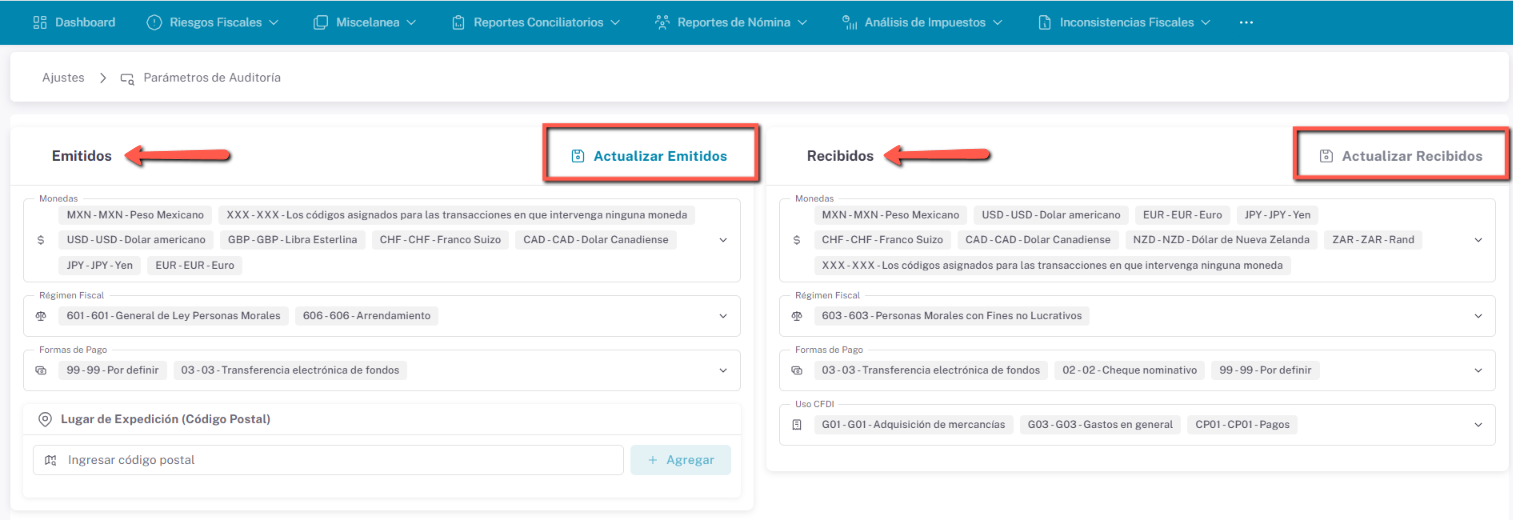This screenshot has width=1513, height=520.
Task: Open the Inconsistencias Fiscales menu
Action: (x=1124, y=22)
